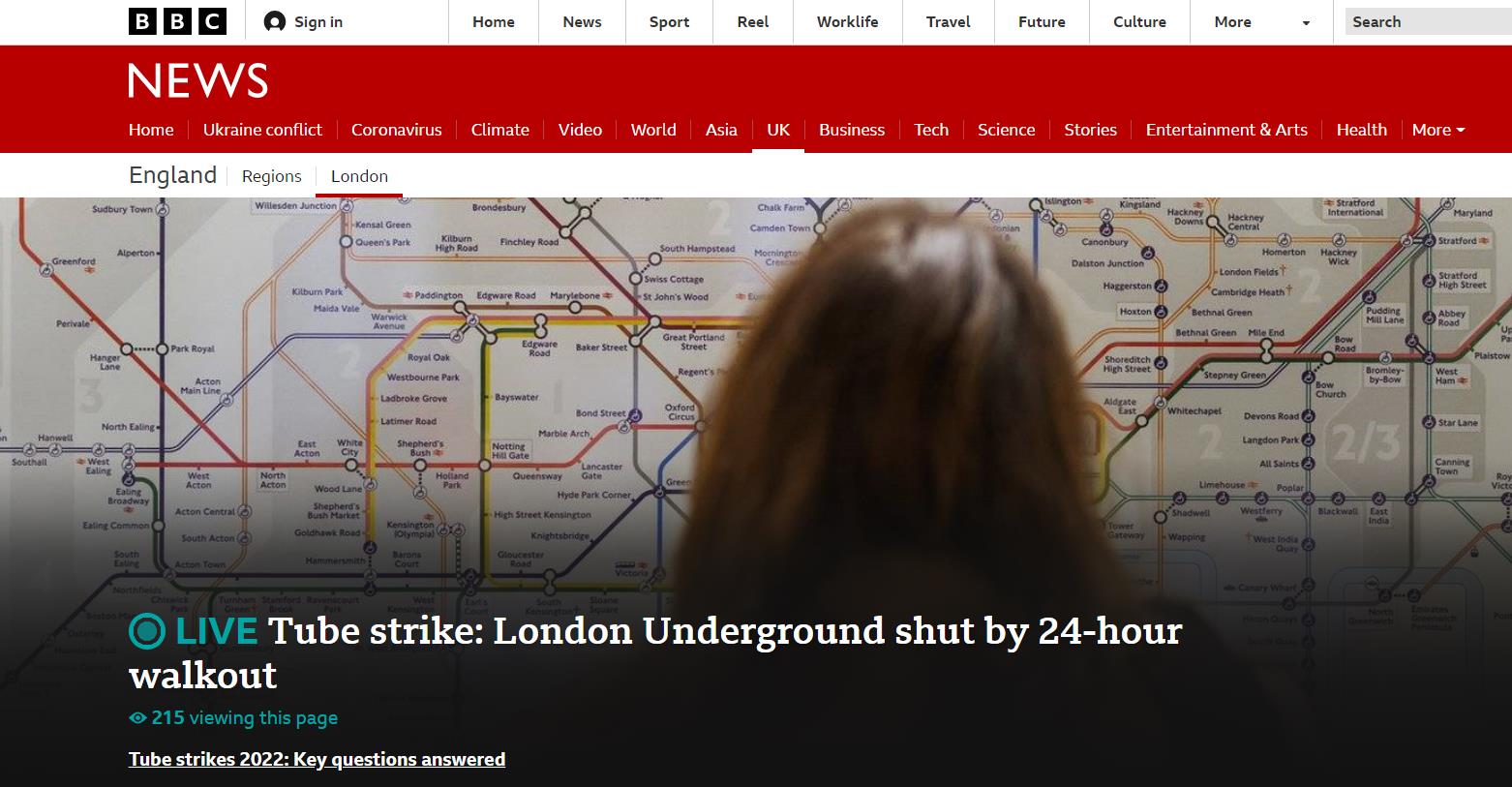Open the Tube strike live headline
Image resolution: width=1512 pixels, height=787 pixels.
tap(655, 652)
